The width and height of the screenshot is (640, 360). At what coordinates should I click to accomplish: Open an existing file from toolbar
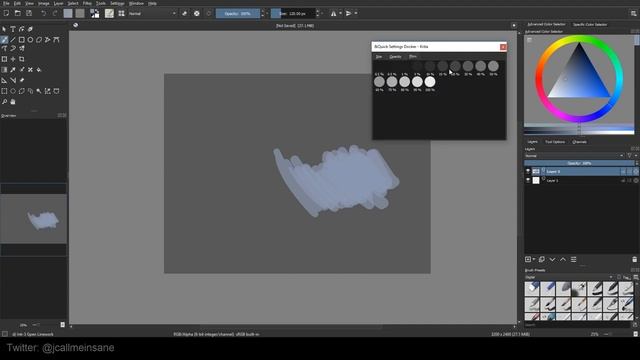(18, 13)
